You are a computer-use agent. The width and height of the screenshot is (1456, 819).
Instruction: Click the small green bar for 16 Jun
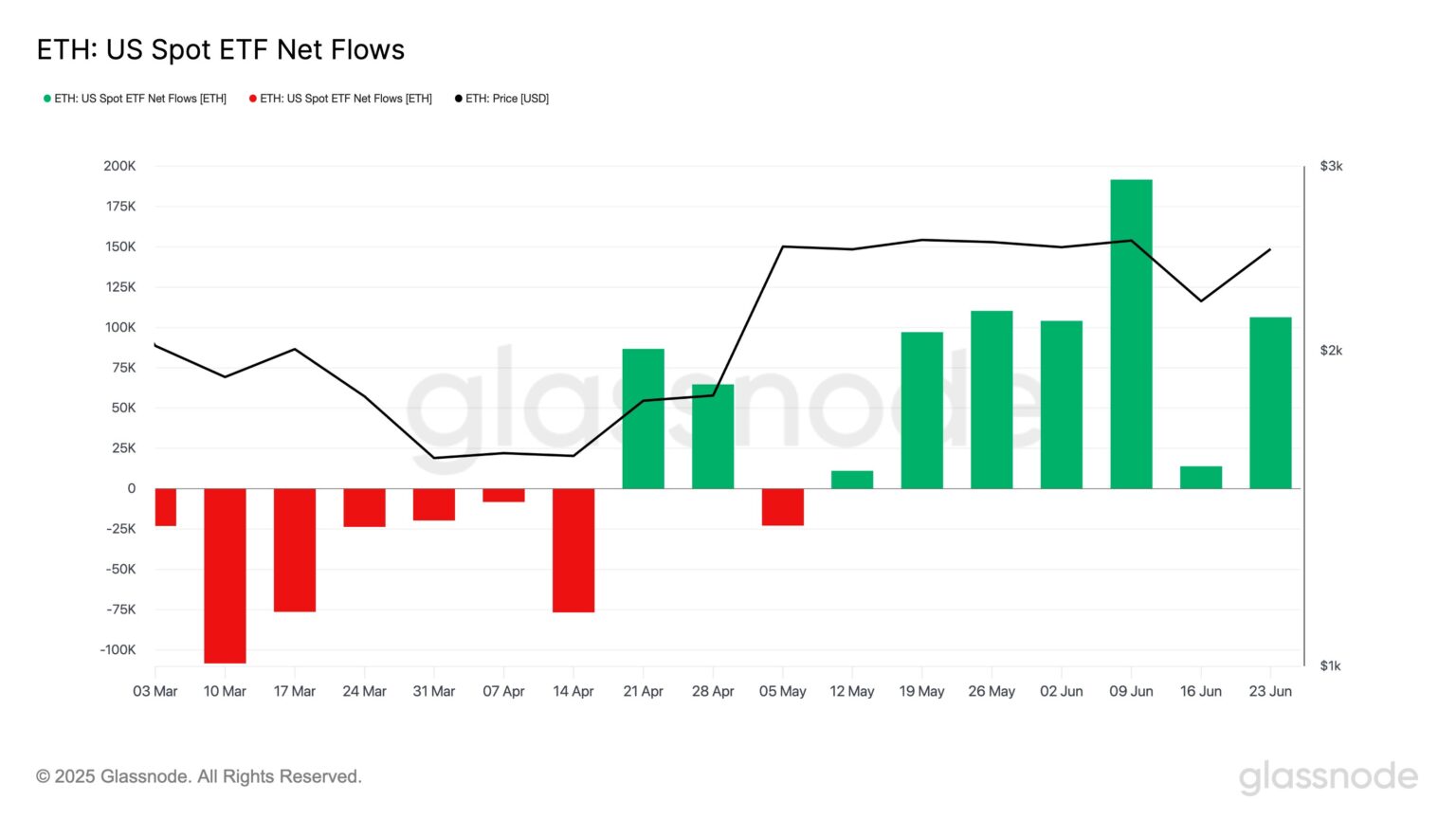(x=1200, y=478)
